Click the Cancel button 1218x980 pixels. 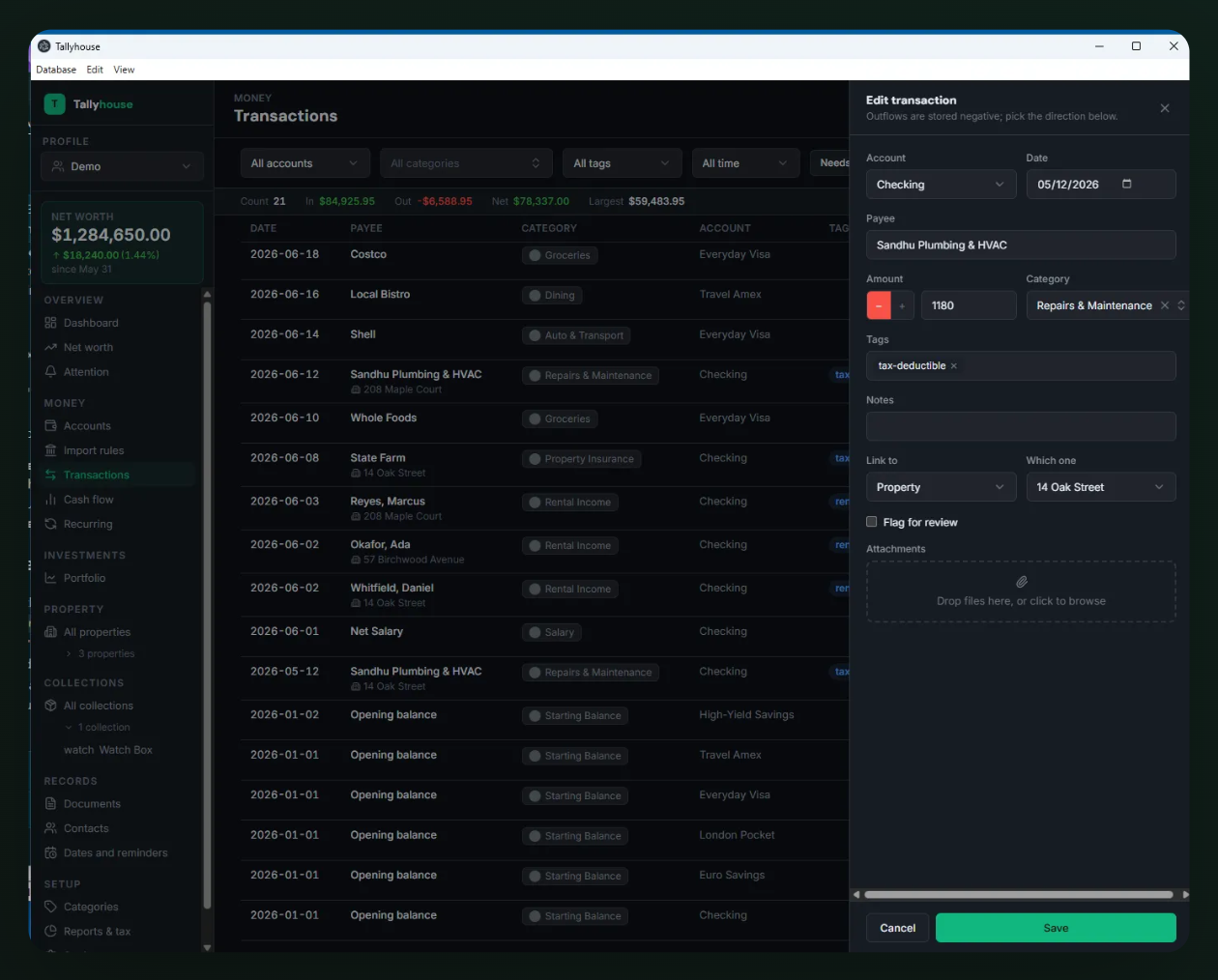click(x=897, y=928)
